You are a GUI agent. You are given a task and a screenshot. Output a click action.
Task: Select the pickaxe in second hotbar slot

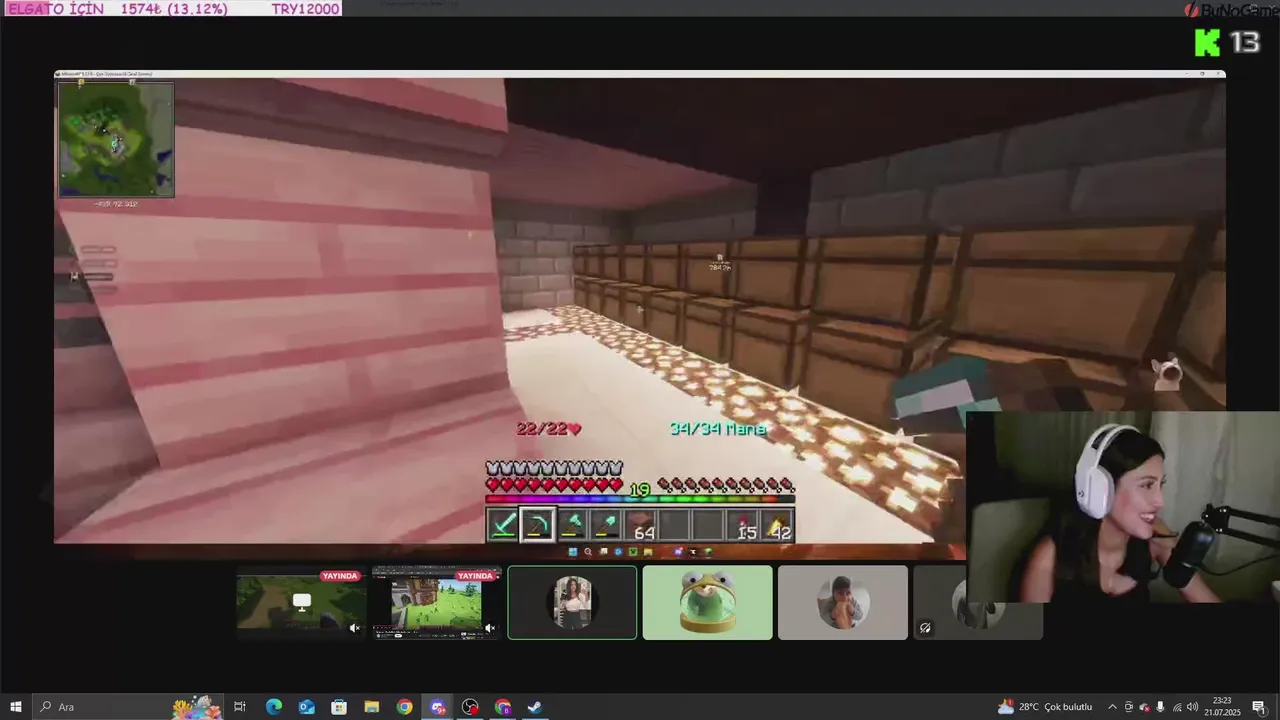click(x=537, y=525)
